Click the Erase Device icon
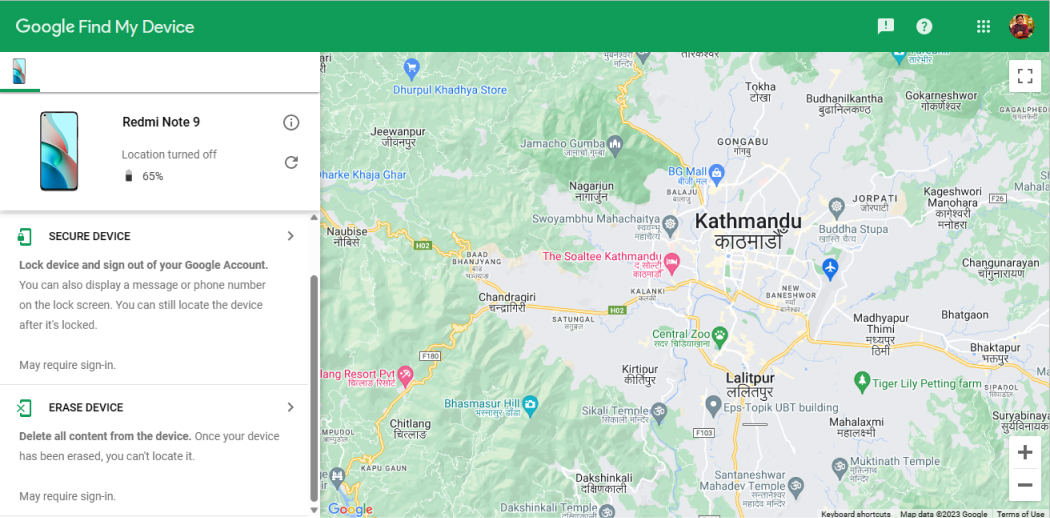This screenshot has height=518, width=1050. [24, 408]
